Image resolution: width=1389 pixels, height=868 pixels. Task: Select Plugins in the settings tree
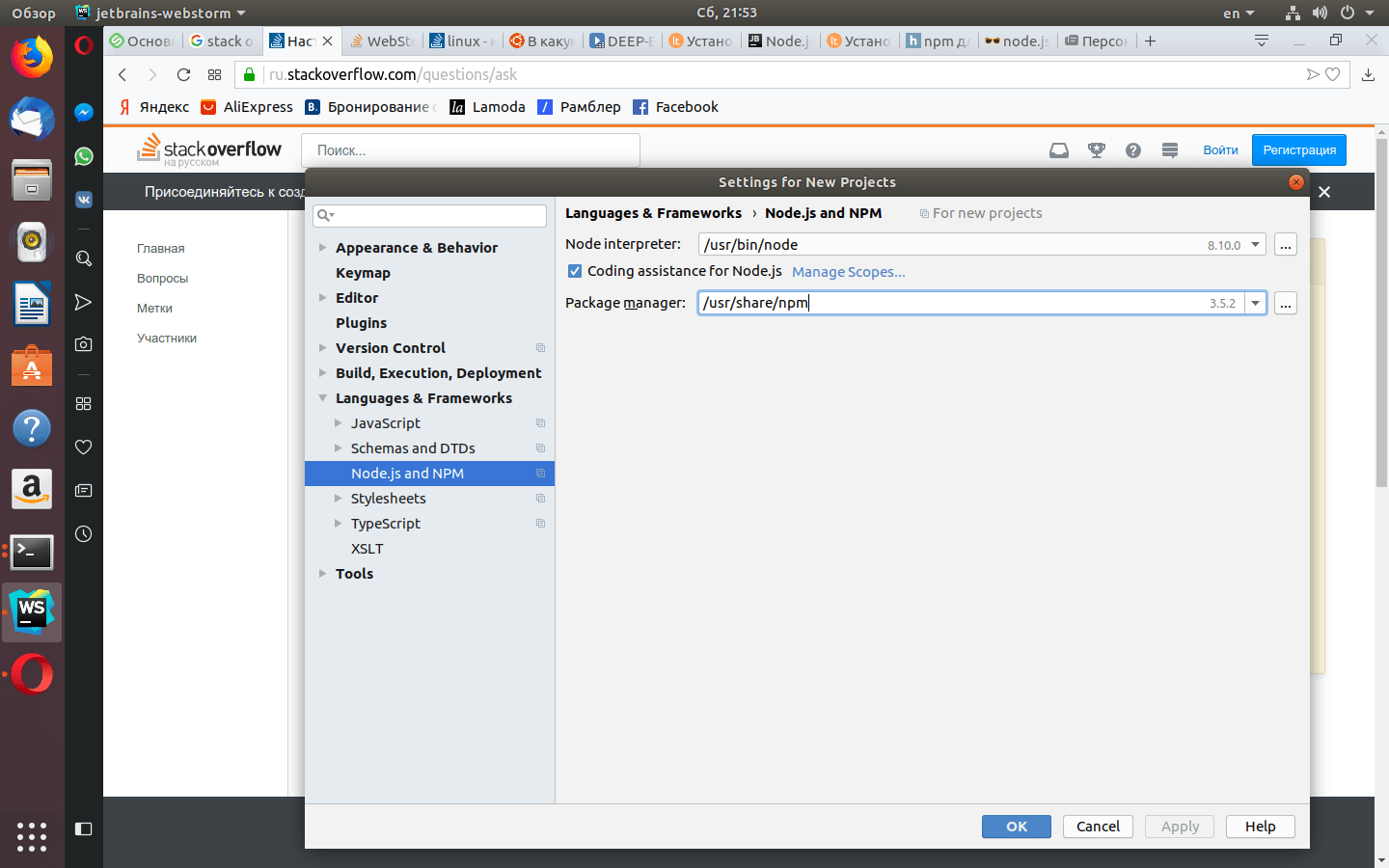[361, 323]
